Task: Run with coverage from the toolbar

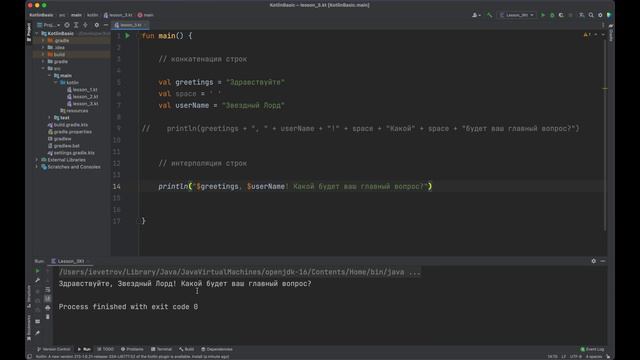Action: click(x=561, y=15)
